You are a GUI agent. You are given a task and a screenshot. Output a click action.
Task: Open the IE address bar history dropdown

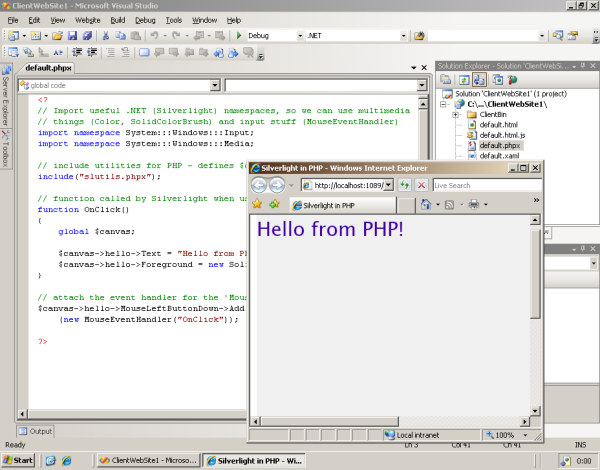tap(388, 185)
